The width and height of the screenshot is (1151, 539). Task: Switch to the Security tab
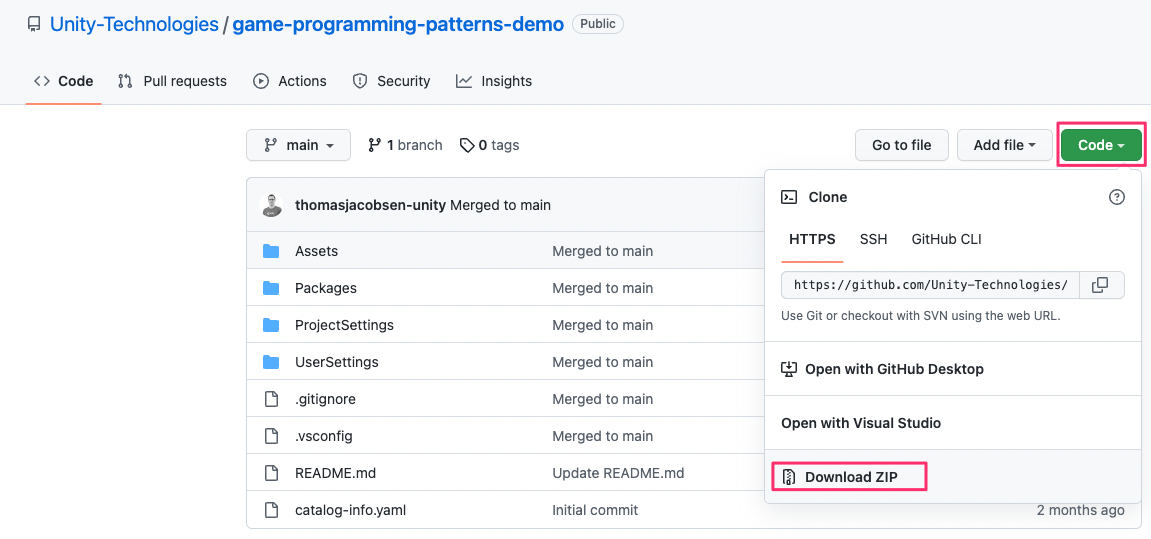[391, 81]
